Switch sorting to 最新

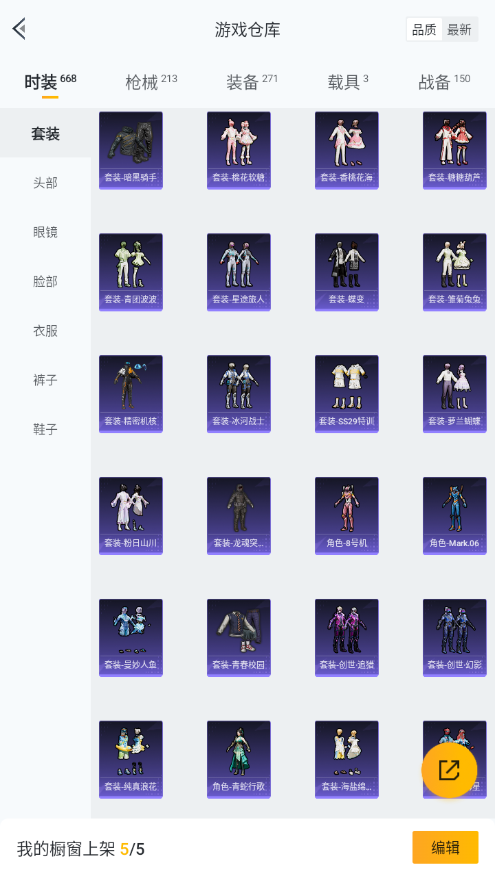[459, 30]
